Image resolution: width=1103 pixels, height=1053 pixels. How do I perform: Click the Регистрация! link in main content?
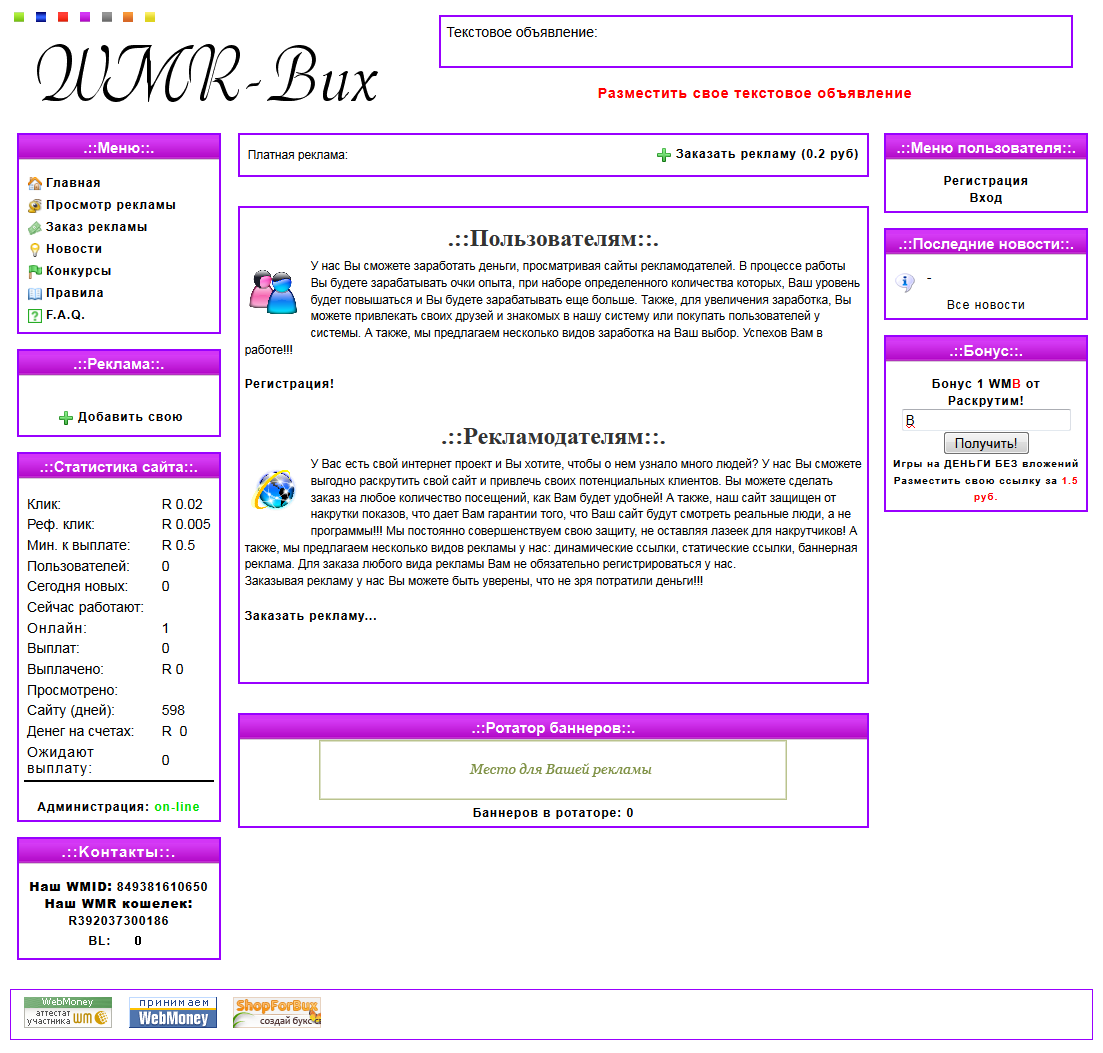pos(289,383)
